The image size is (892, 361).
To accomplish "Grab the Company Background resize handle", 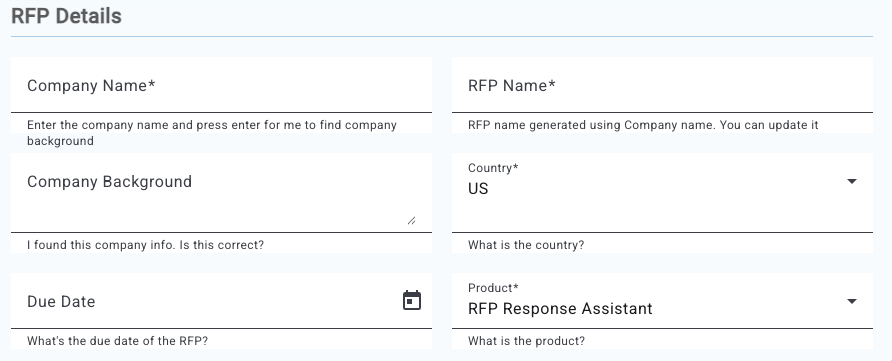I will 411,220.
